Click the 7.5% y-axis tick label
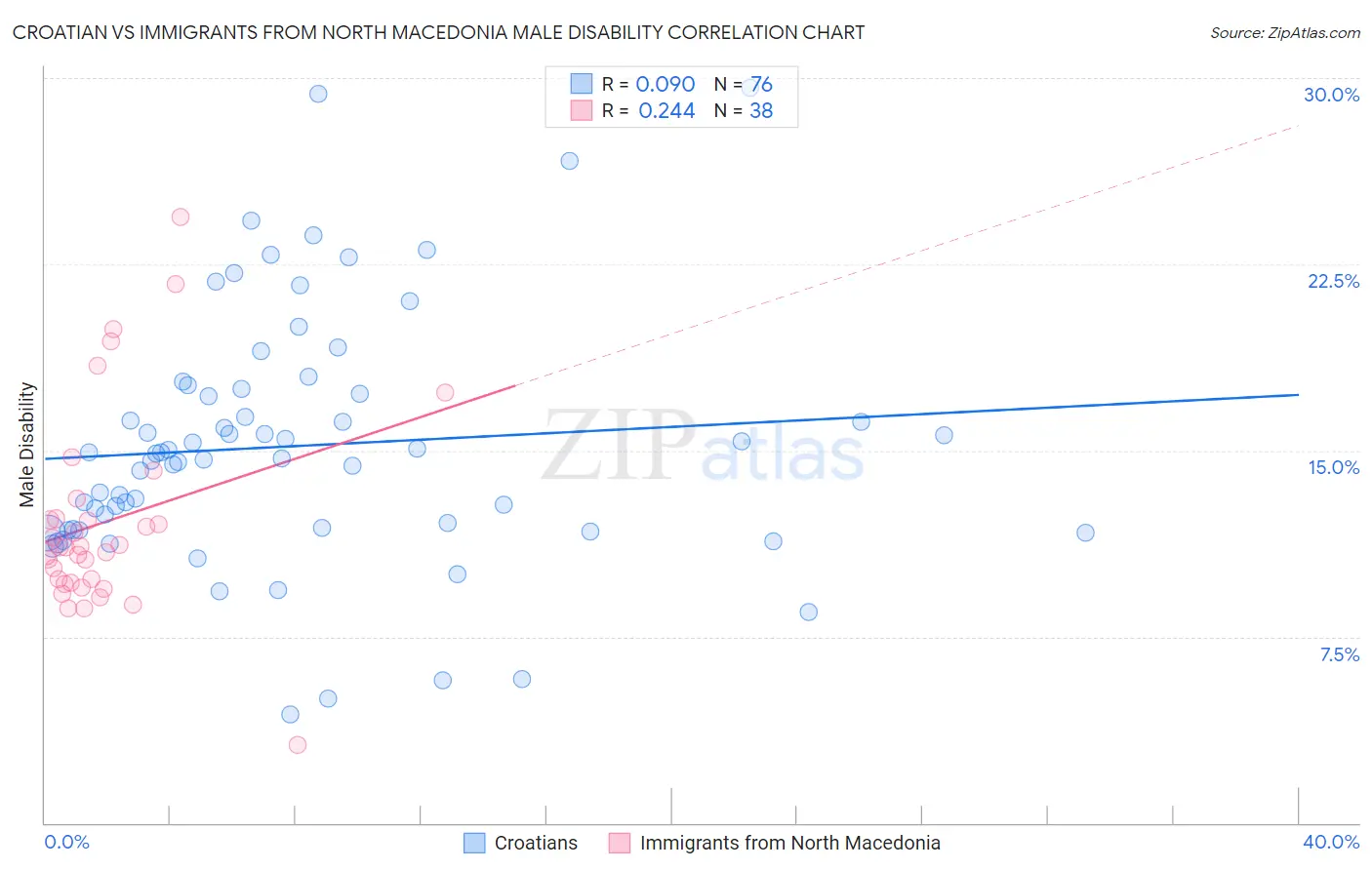 pos(1339,654)
